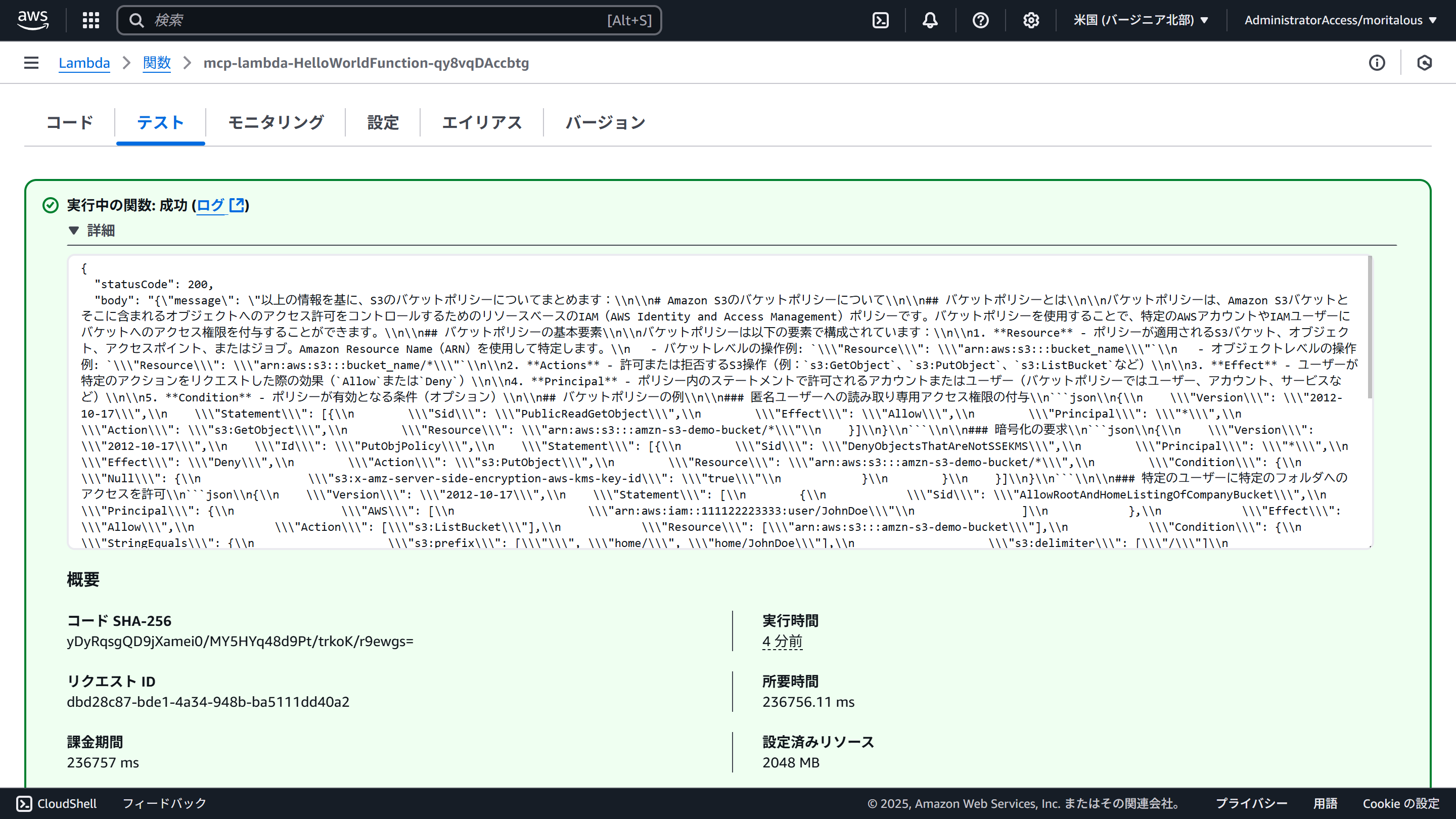Open CloudShell from the top bar icon
Screen dimensions: 1456x819
click(881, 20)
